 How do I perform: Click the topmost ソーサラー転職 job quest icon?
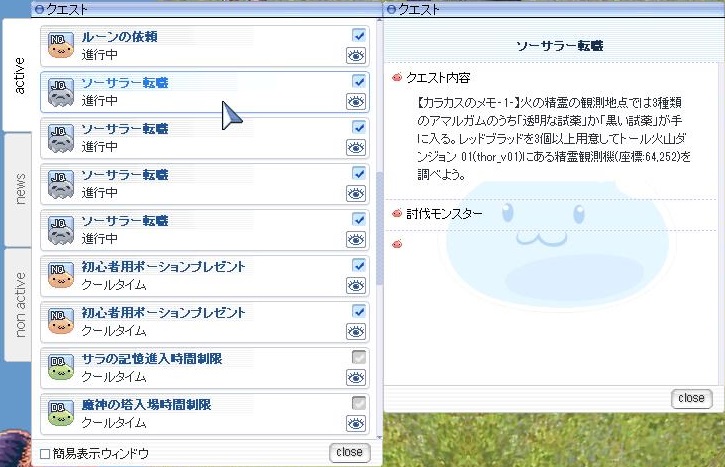coord(62,92)
